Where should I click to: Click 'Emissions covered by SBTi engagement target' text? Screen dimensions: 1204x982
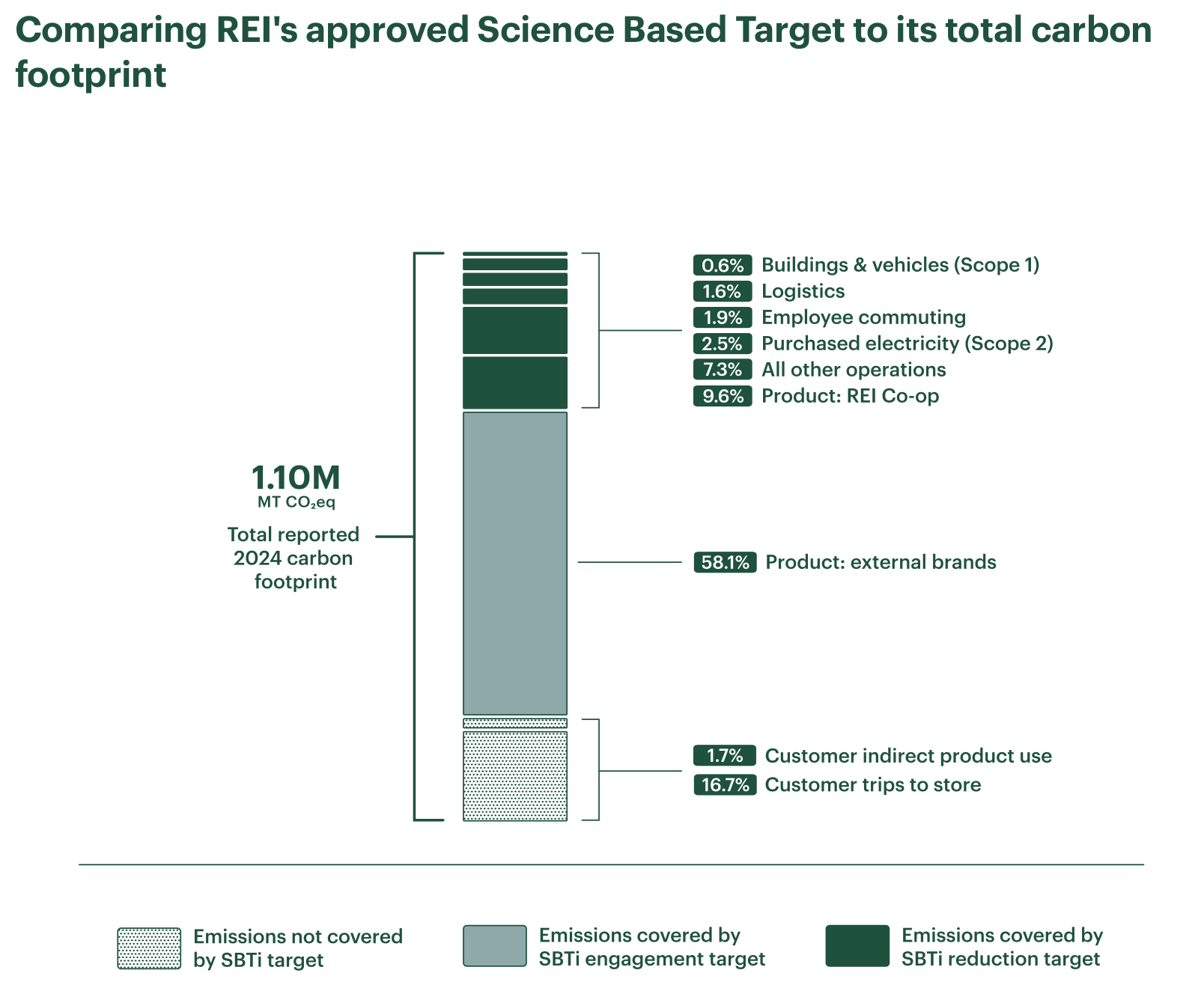pyautogui.click(x=652, y=947)
